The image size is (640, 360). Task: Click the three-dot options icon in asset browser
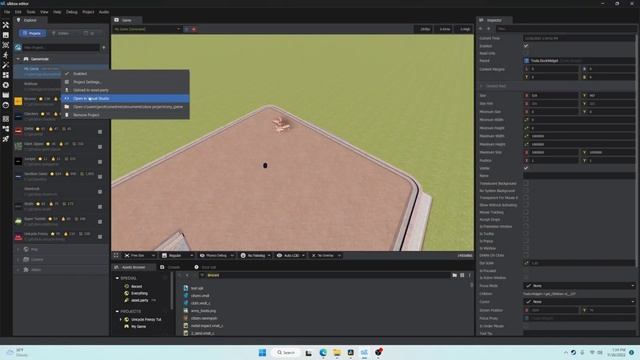[x=469, y=276]
